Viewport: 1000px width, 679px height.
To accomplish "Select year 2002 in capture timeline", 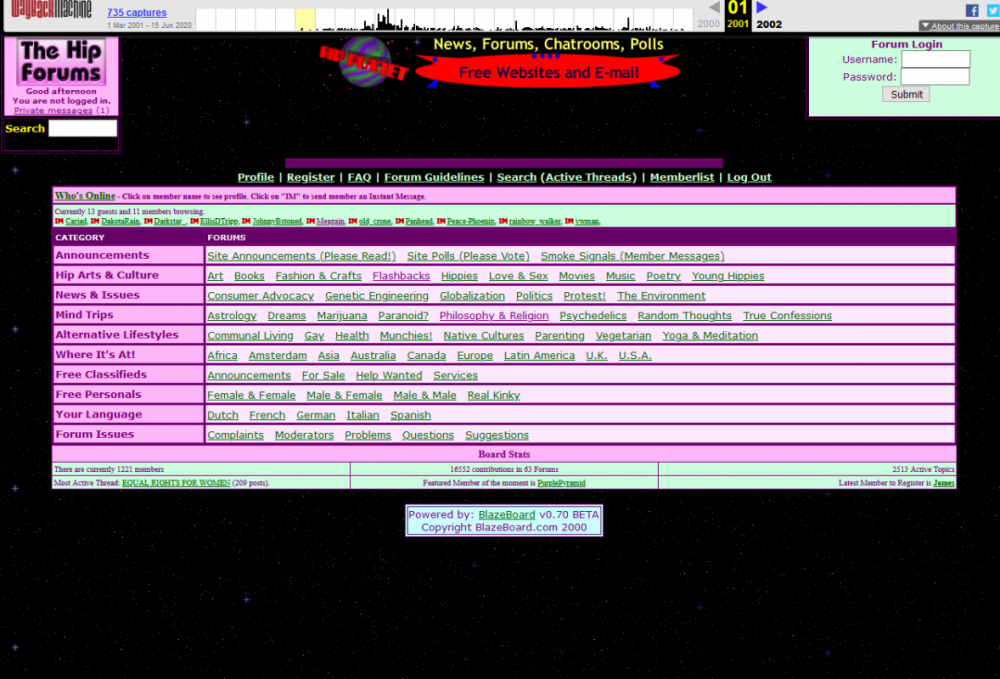I will tap(769, 24).
